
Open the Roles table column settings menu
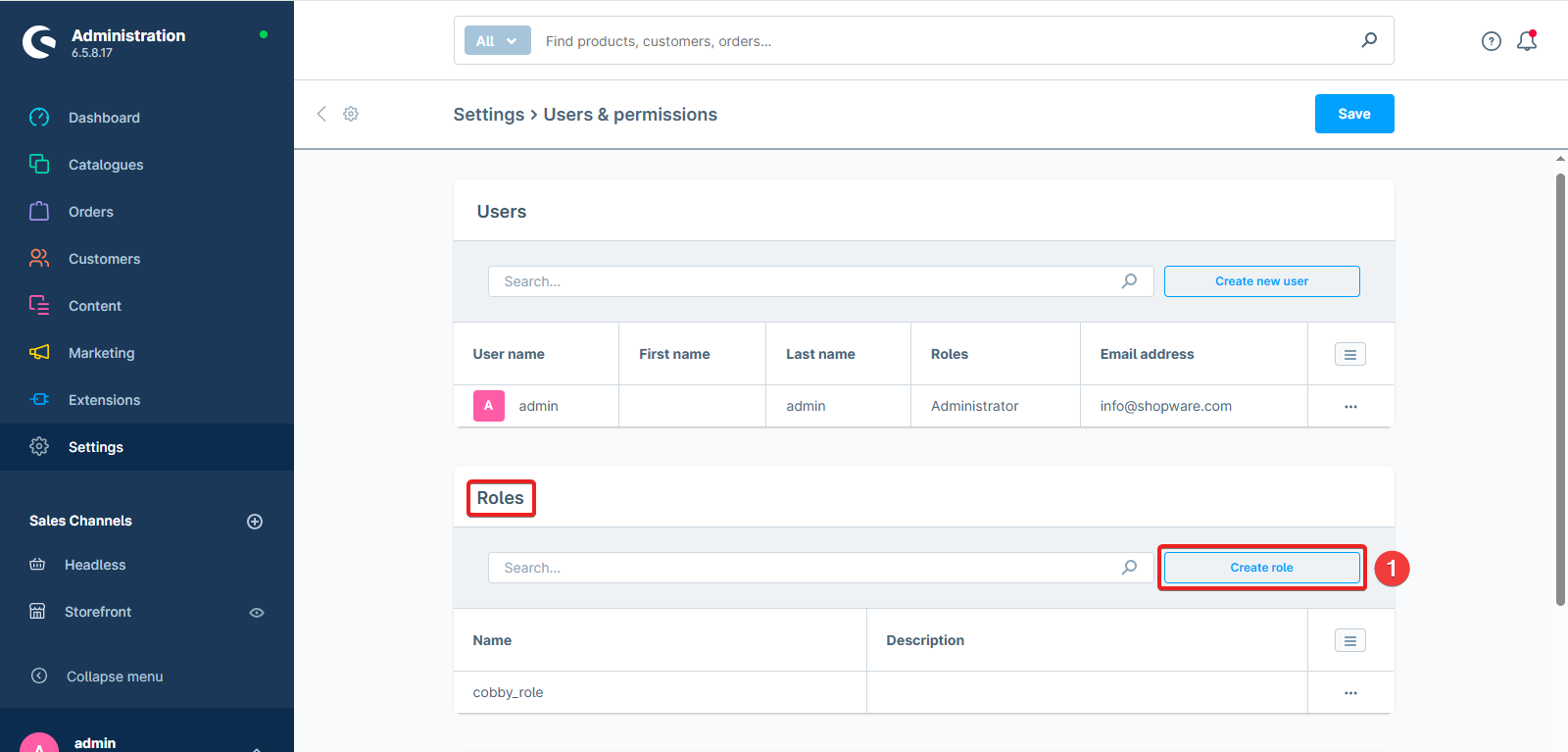point(1349,640)
